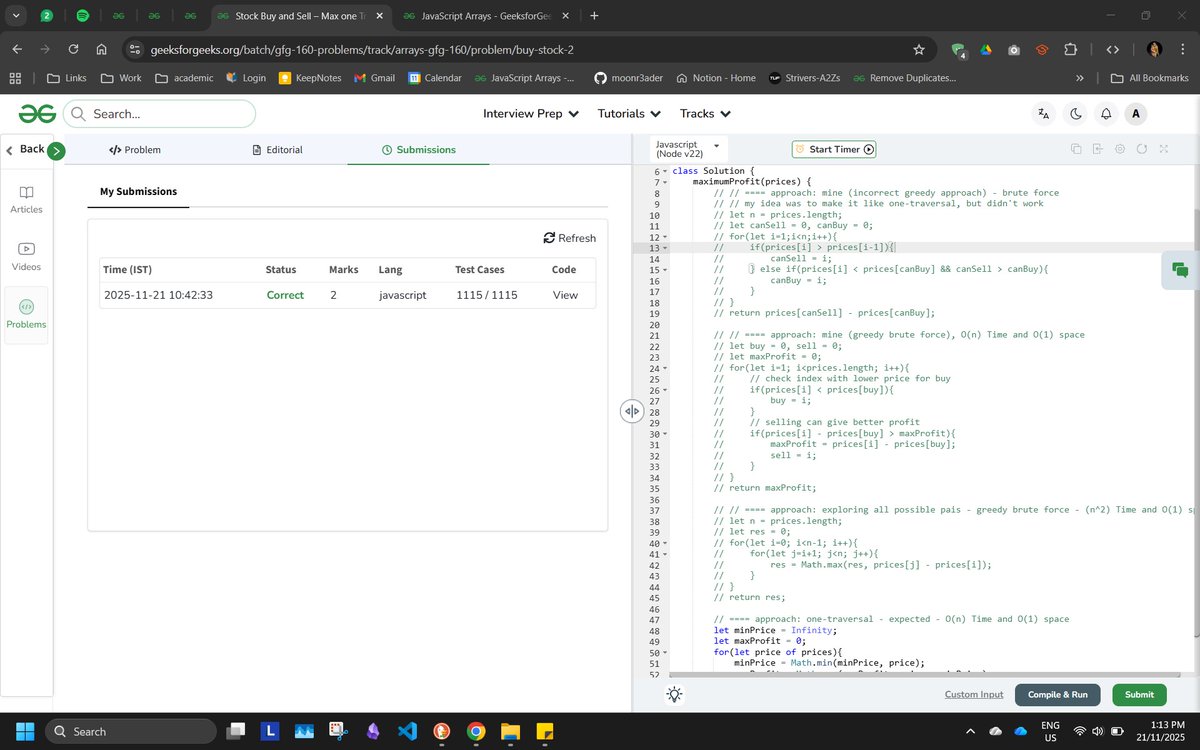Click the import/exit icon in editor toolbar
Image resolution: width=1200 pixels, height=750 pixels.
click(1098, 149)
